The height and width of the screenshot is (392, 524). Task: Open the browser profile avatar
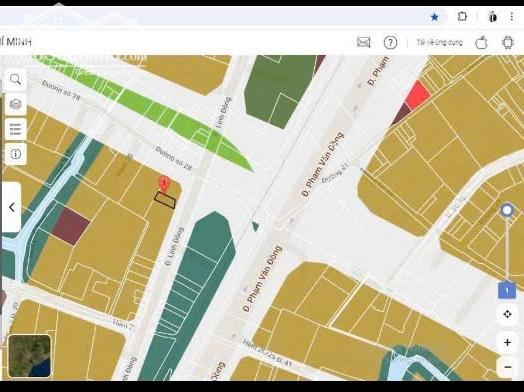pyautogui.click(x=492, y=16)
